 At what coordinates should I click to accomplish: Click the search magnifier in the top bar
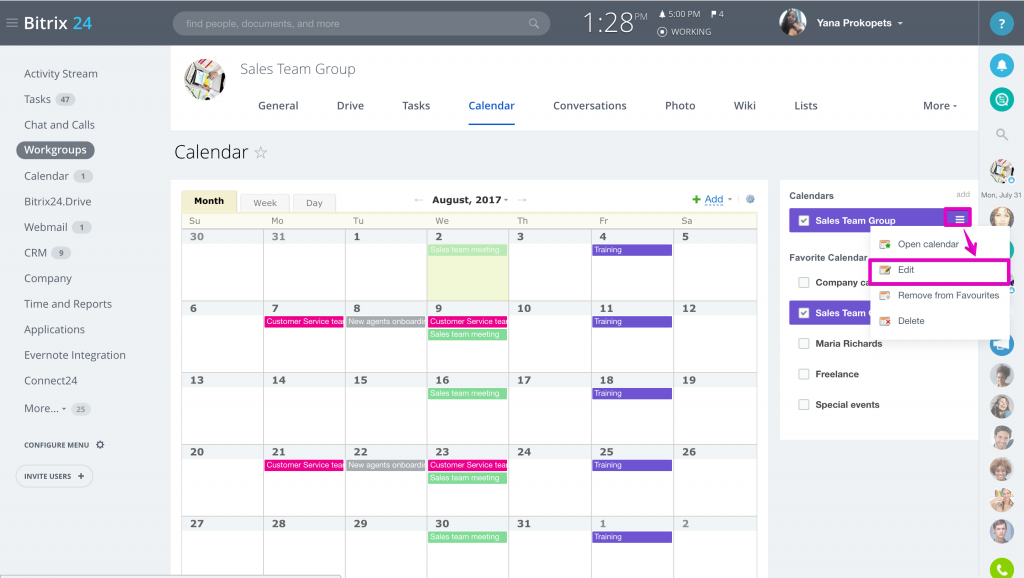(534, 24)
